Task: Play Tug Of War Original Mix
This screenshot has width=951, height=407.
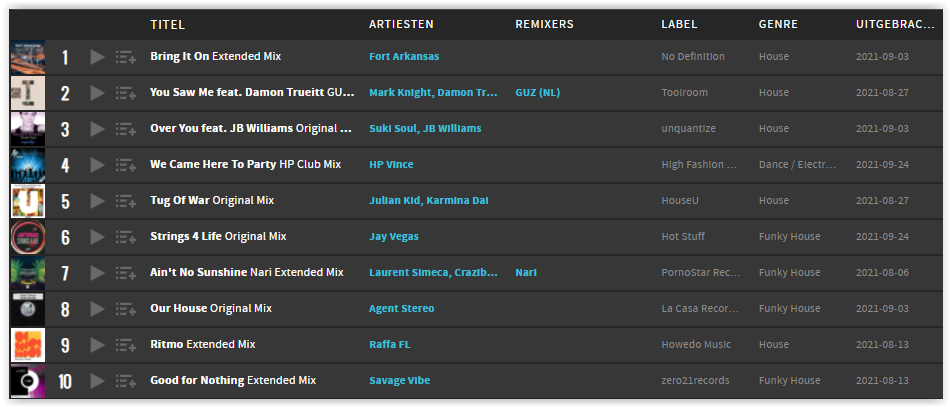Action: tap(97, 201)
